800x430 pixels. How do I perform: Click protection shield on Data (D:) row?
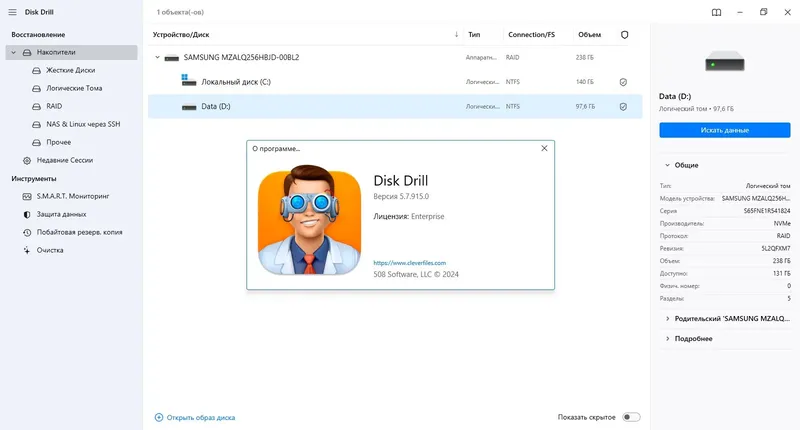point(623,107)
